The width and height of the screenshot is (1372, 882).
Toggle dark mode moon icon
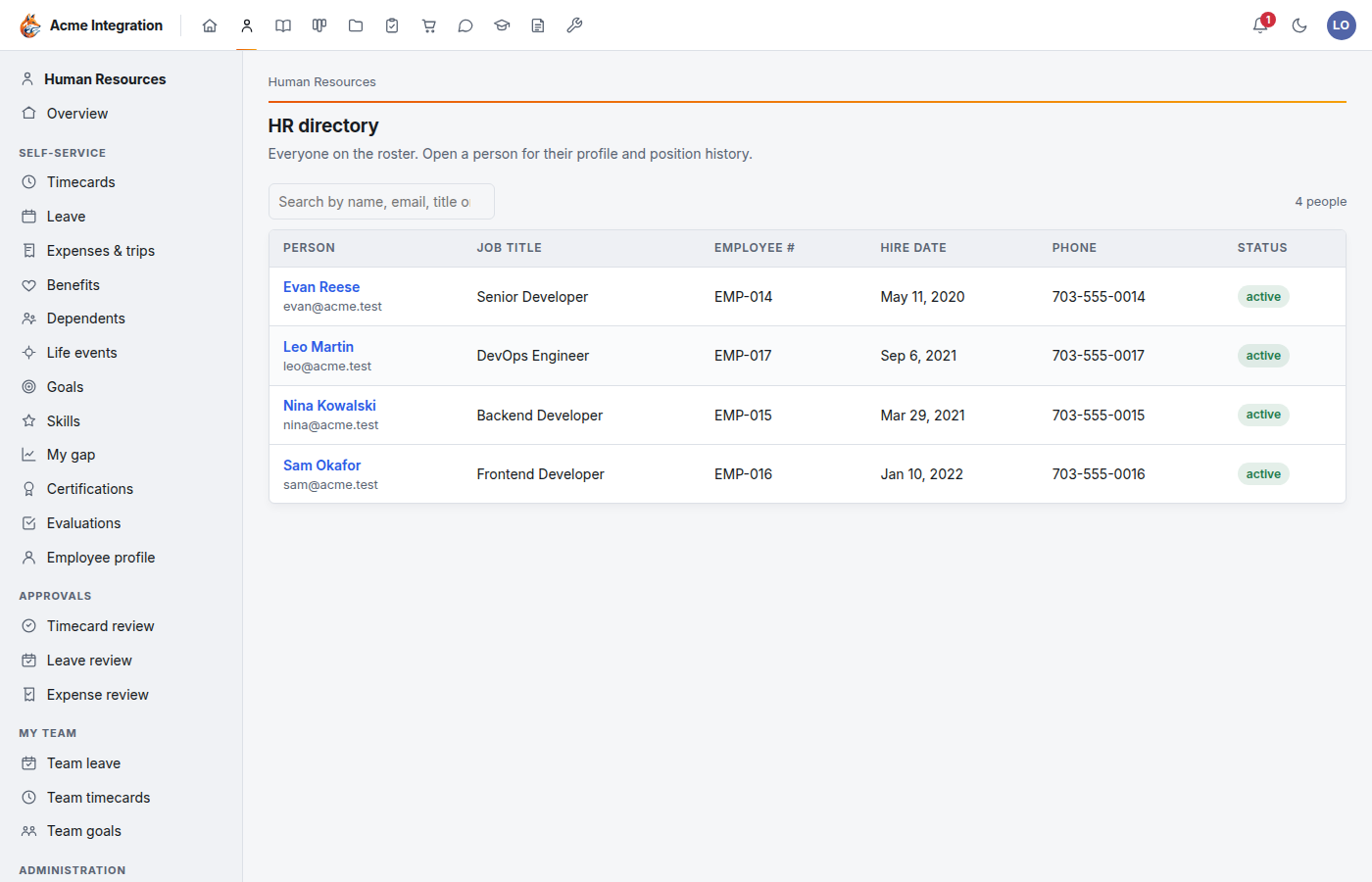point(1299,25)
